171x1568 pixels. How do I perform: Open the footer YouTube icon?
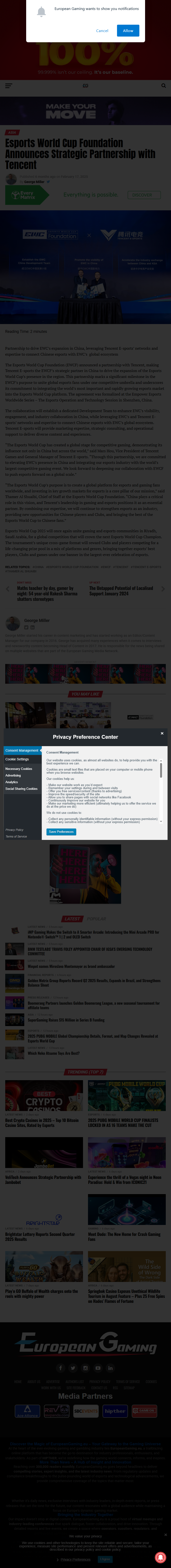(x=98, y=1368)
